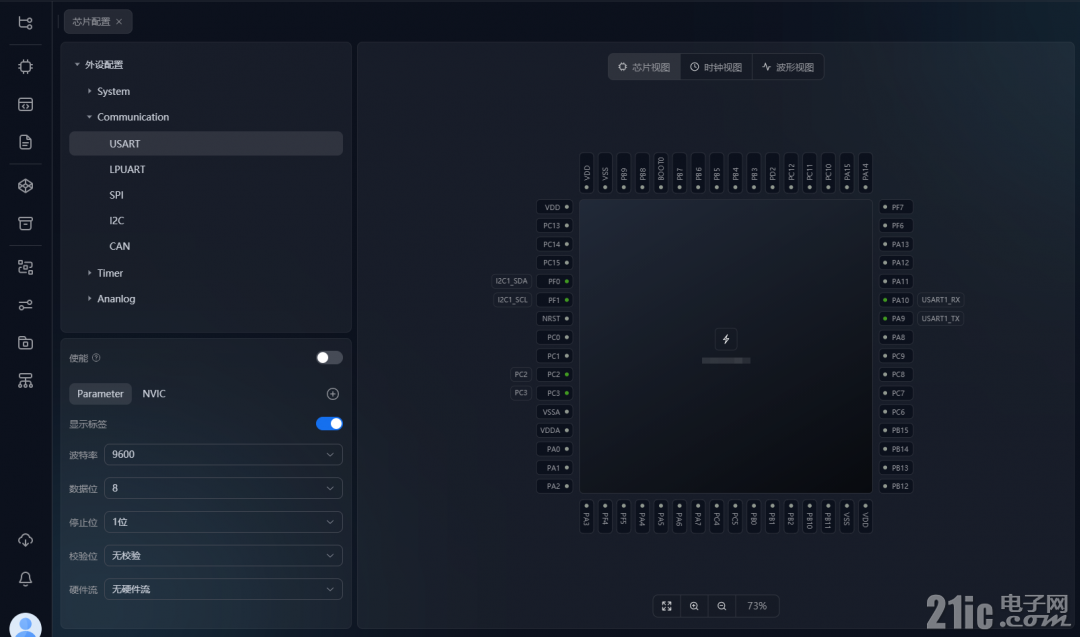Switch to the 波形视图 tab
This screenshot has width=1080, height=637.
coord(788,67)
